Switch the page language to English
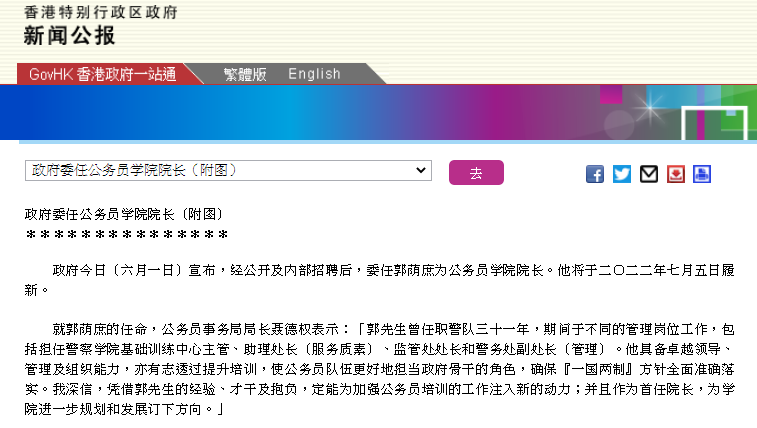 coord(314,74)
